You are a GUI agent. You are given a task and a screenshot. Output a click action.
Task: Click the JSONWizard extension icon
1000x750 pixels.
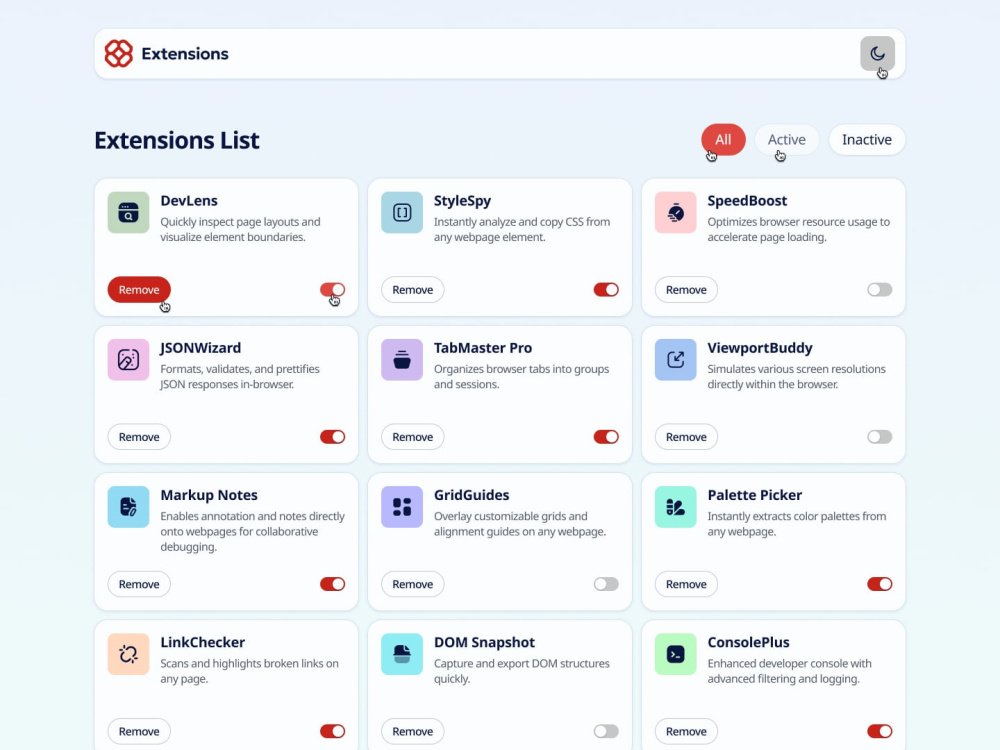(128, 360)
